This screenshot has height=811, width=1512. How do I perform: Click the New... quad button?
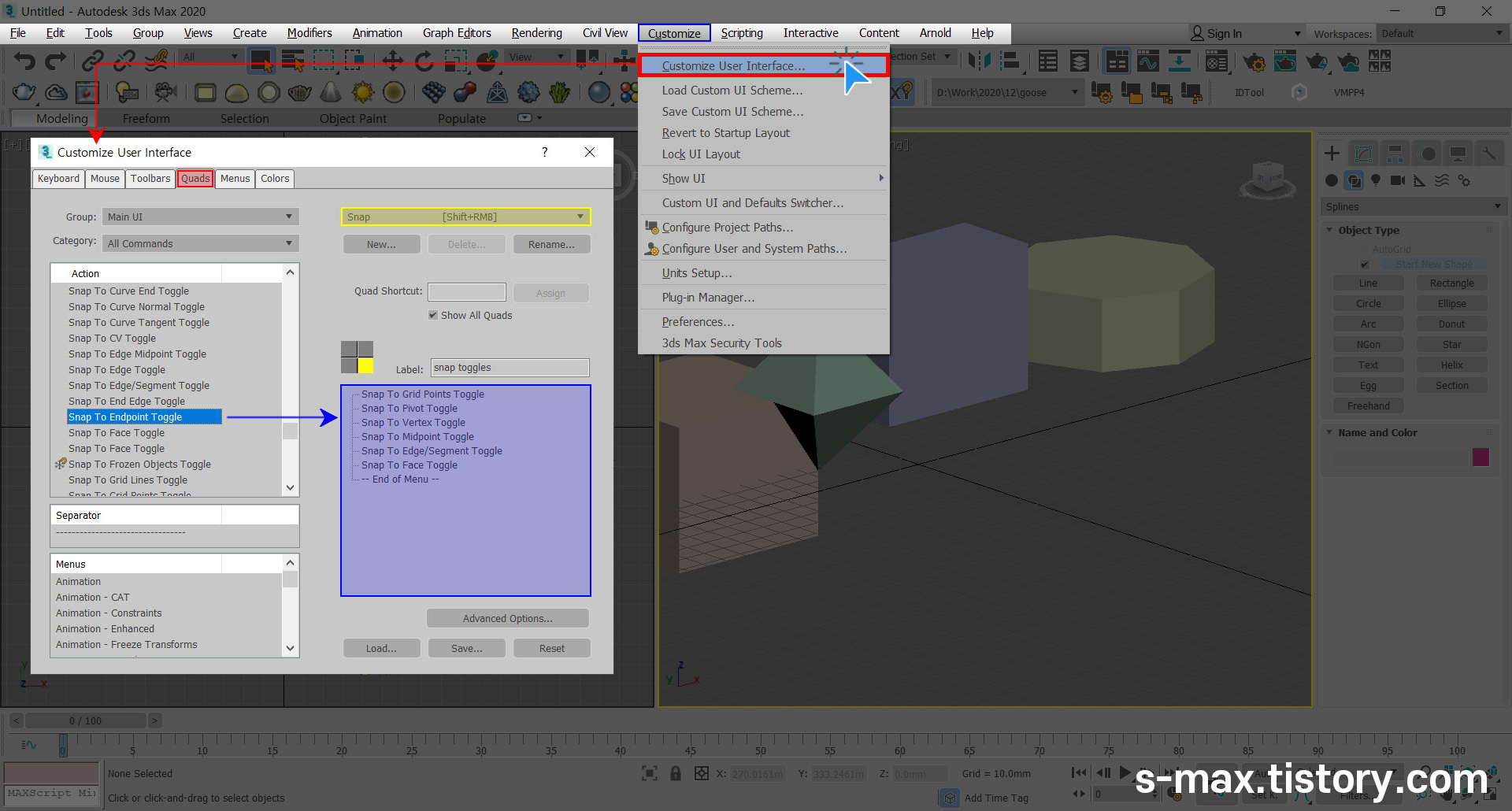point(381,245)
